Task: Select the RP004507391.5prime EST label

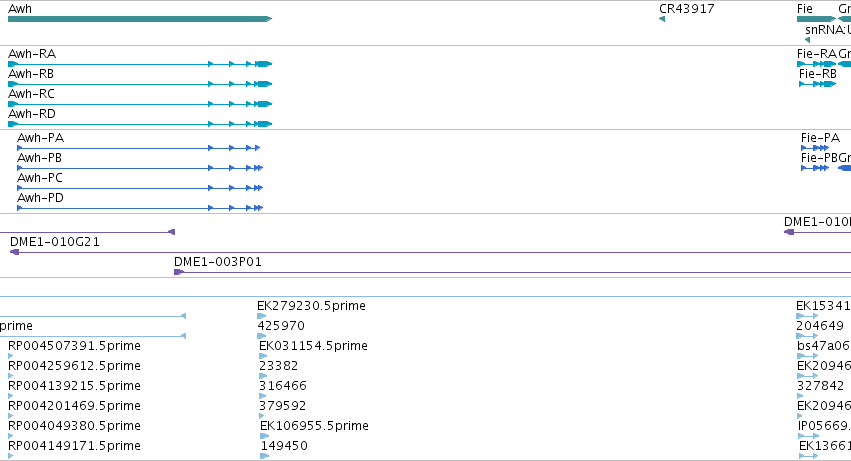Action: 74,346
